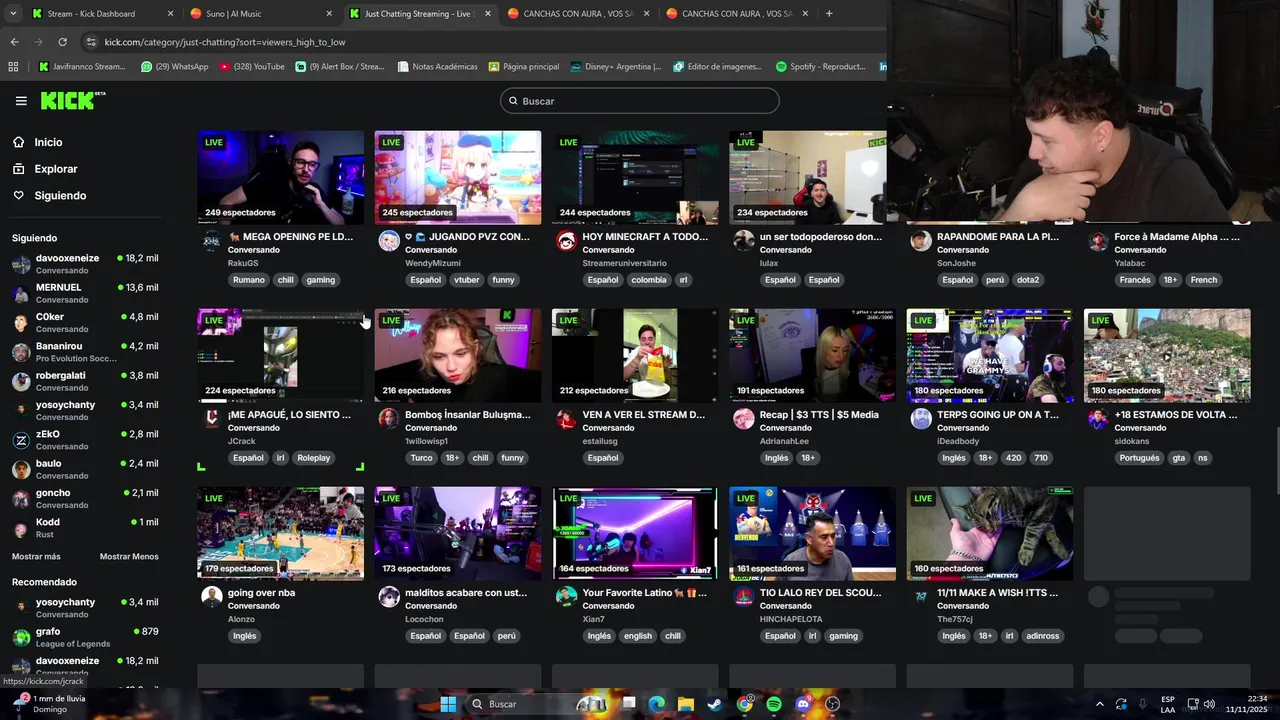Screen dimensions: 1280x720
Task: Open grafo avatar under Recomendado
Action: pos(21,637)
